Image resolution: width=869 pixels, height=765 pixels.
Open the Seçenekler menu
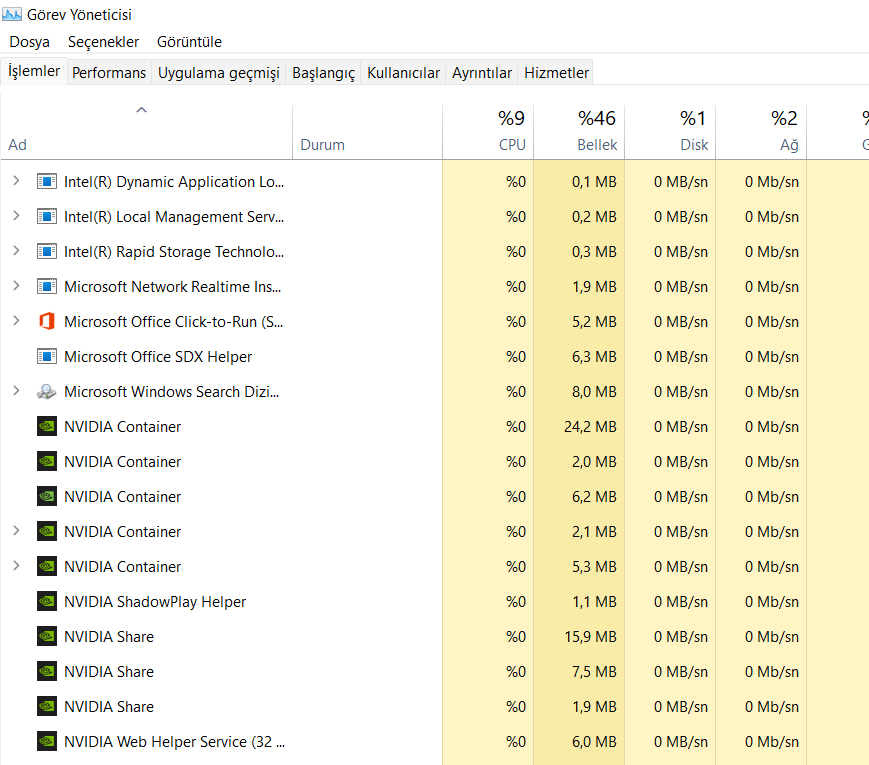pyautogui.click(x=103, y=42)
